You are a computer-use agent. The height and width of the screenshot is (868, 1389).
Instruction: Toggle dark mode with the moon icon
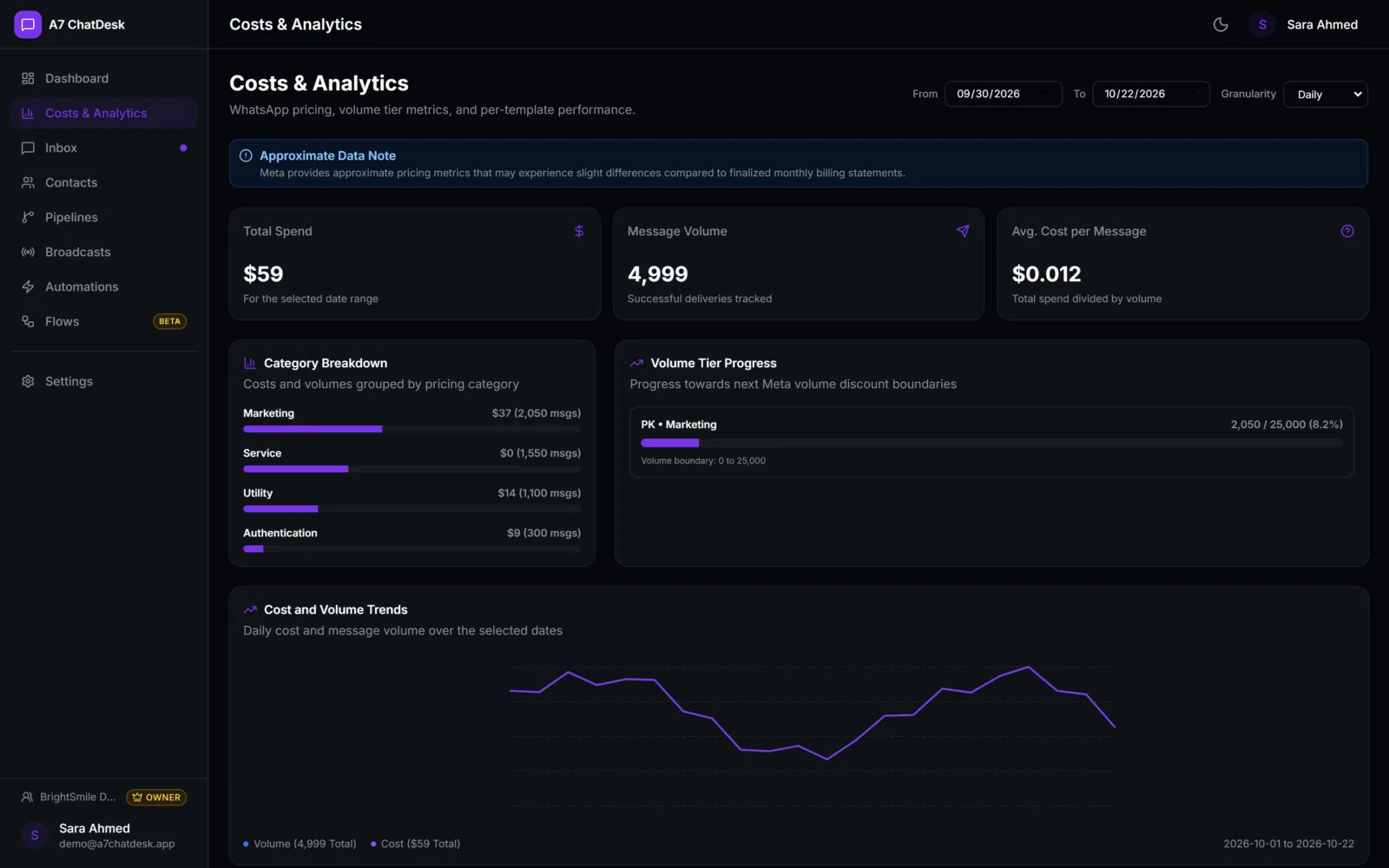click(1221, 24)
